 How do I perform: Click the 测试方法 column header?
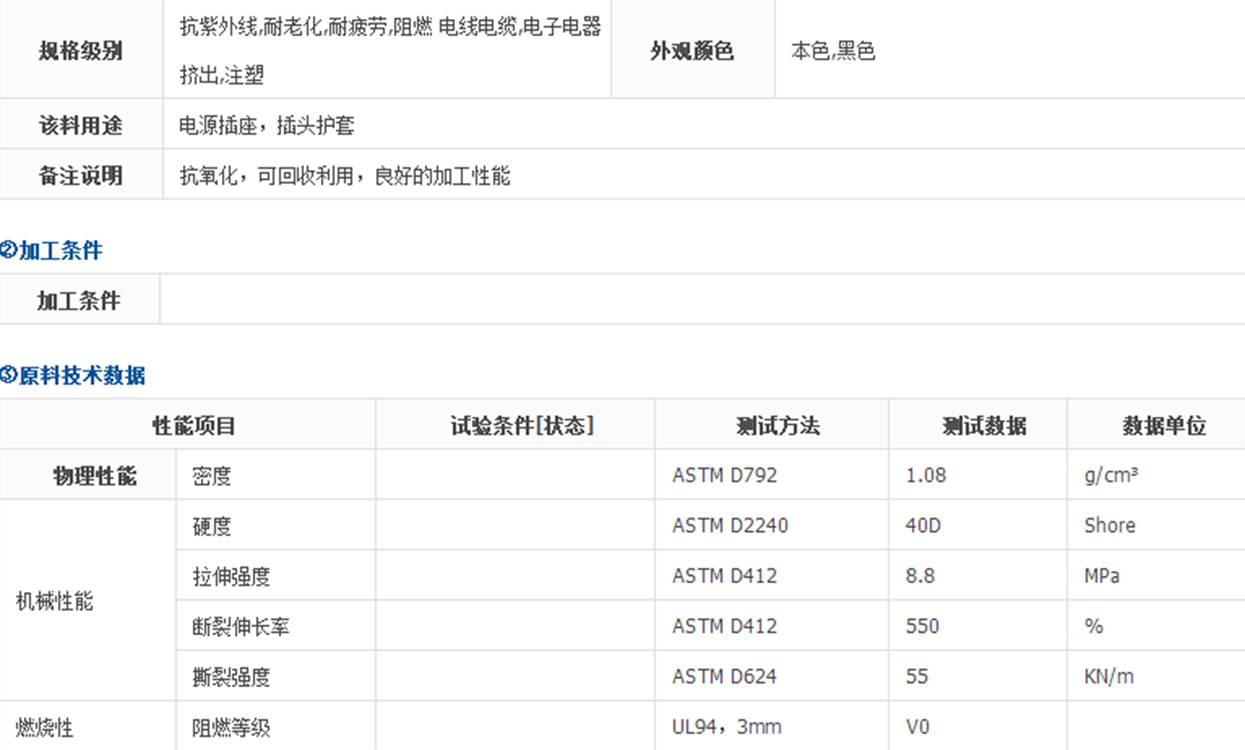[778, 426]
